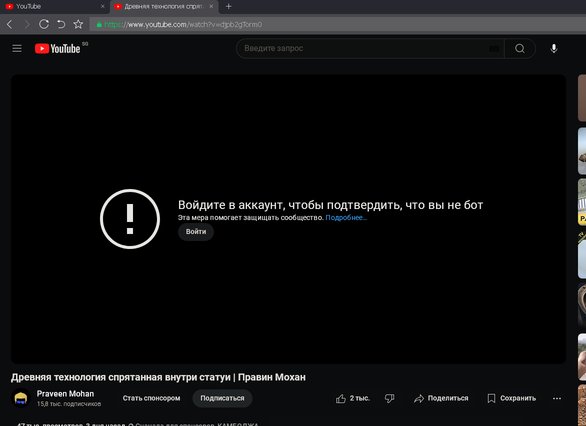
Task: Click the Войти sign-in button
Action: [196, 232]
